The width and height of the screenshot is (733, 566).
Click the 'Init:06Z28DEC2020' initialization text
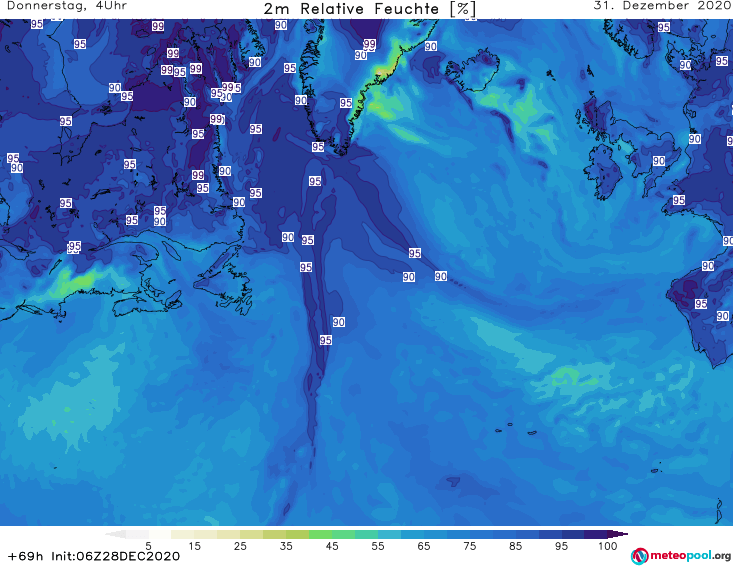click(115, 556)
